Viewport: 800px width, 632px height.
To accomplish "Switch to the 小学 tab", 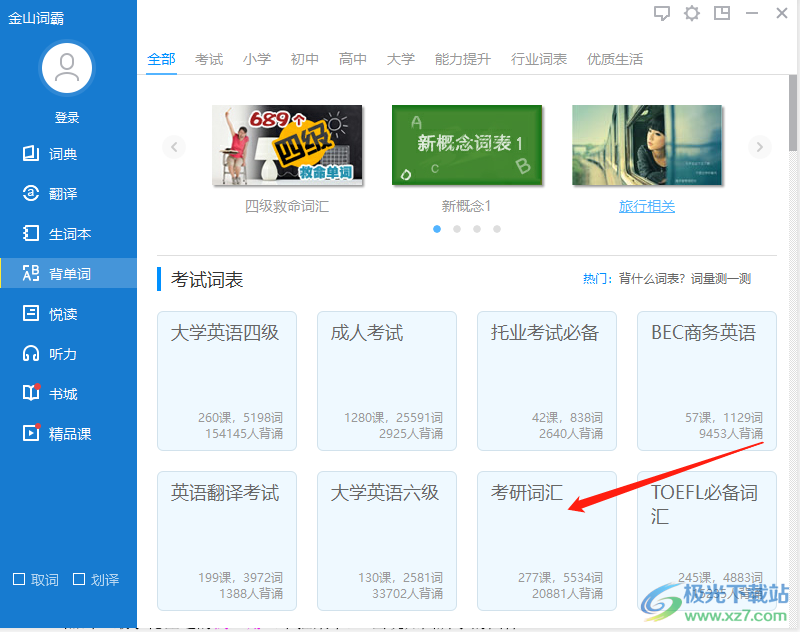I will [x=257, y=59].
